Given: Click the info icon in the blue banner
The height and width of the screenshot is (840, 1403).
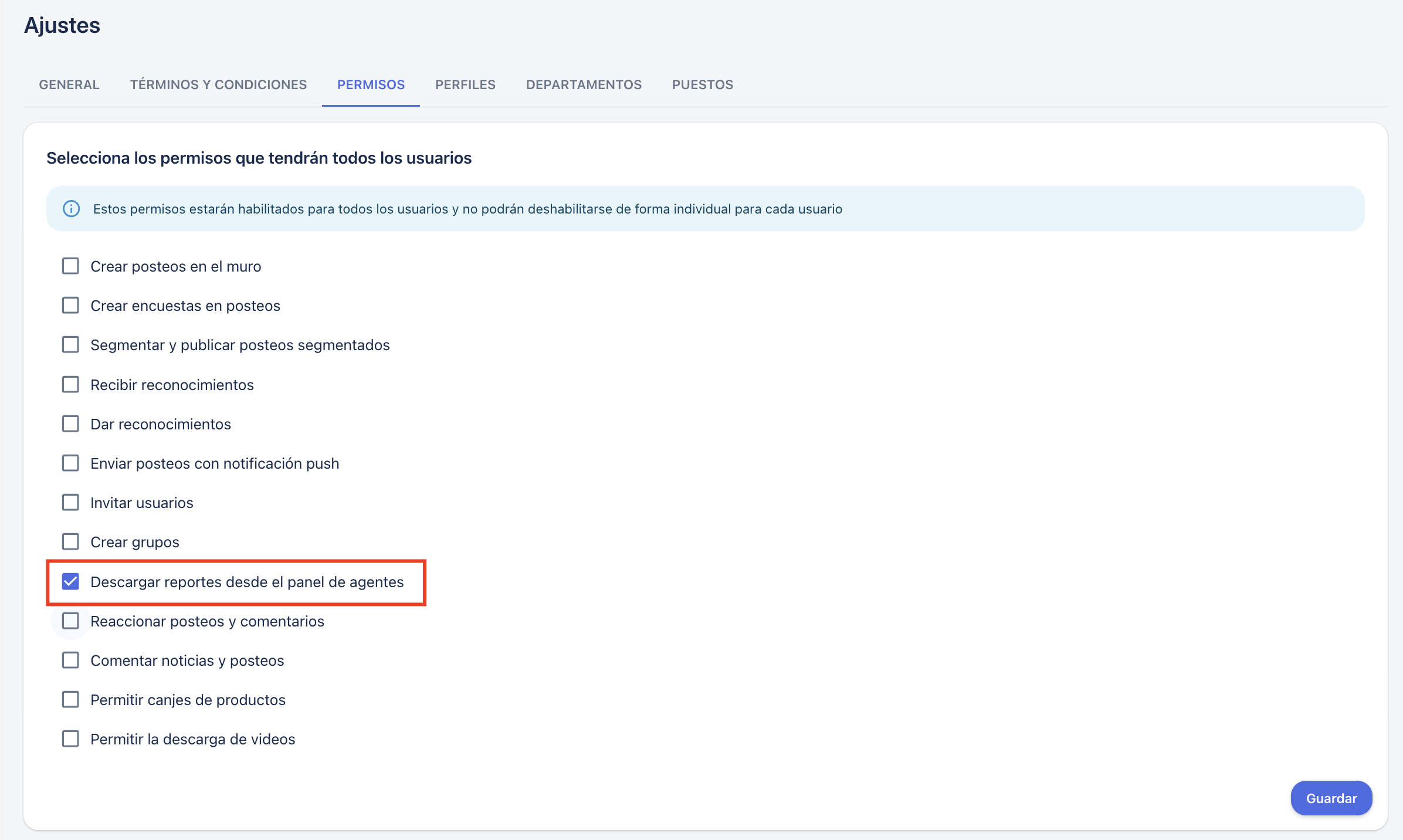Looking at the screenshot, I should point(70,208).
